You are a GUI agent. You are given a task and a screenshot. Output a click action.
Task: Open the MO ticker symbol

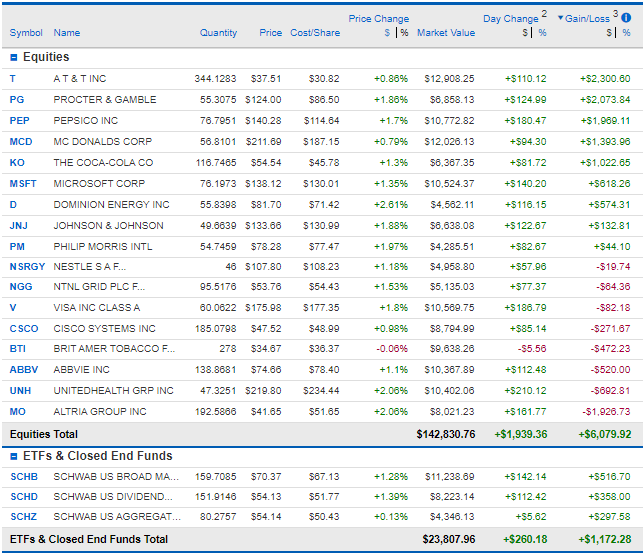[18, 411]
